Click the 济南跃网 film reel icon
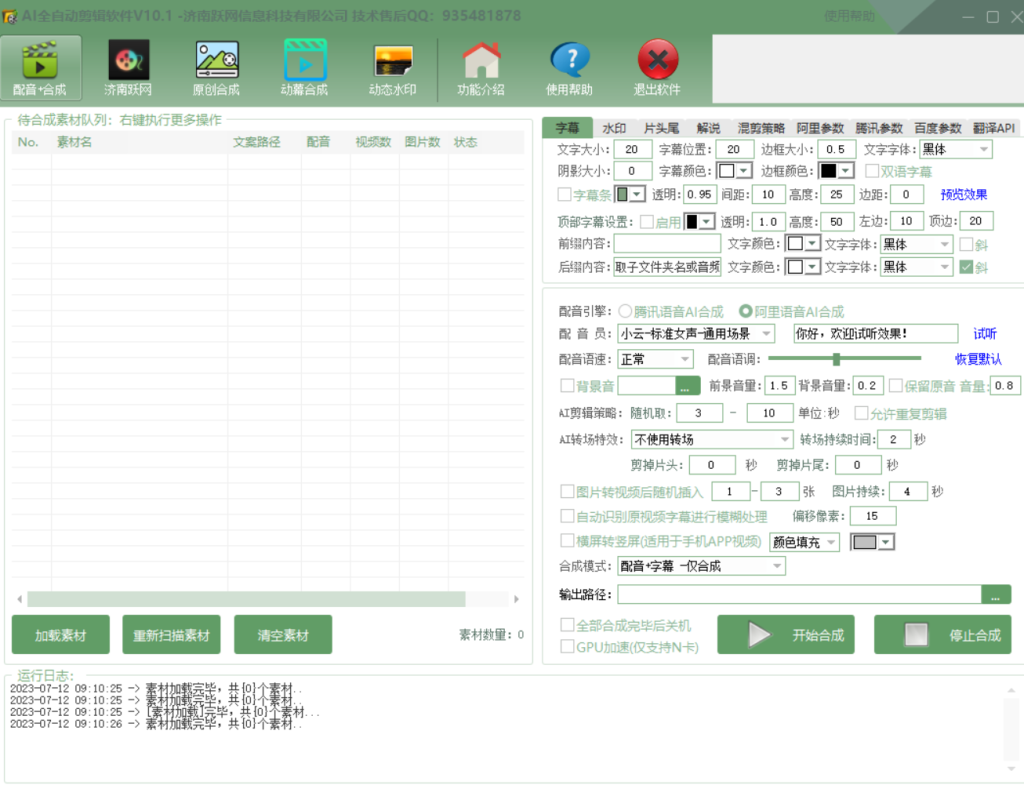The width and height of the screenshot is (1024, 796). point(129,62)
